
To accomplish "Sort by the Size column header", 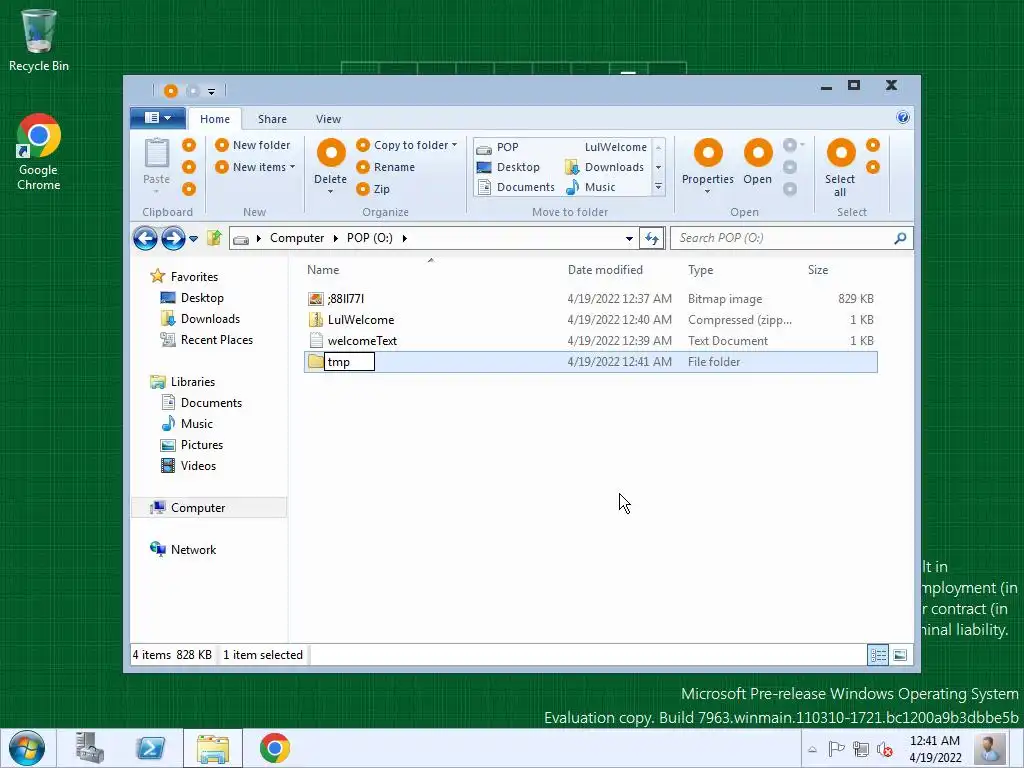I will [818, 270].
